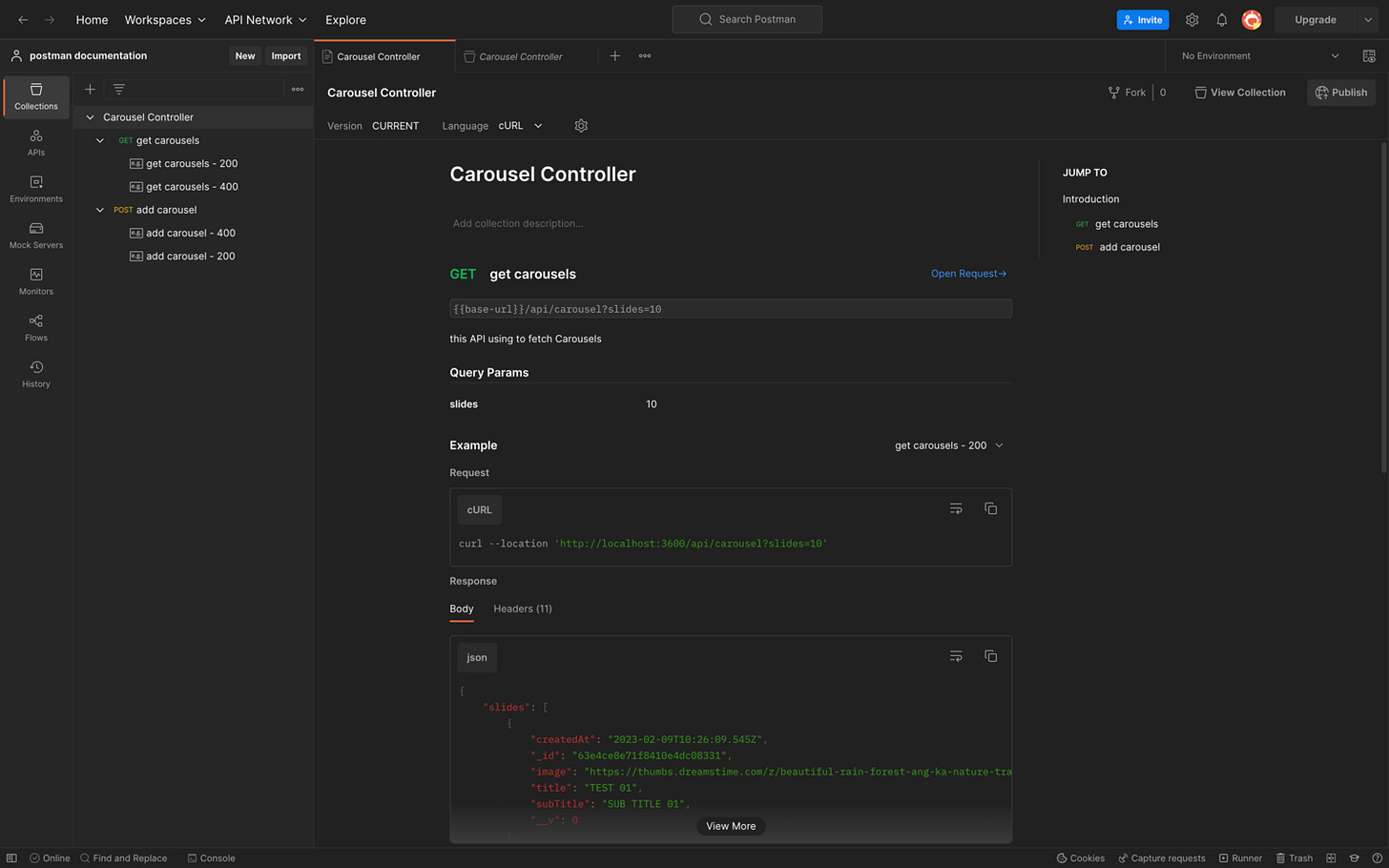This screenshot has width=1389, height=868.
Task: Go back with the left arrow
Action: point(23,19)
